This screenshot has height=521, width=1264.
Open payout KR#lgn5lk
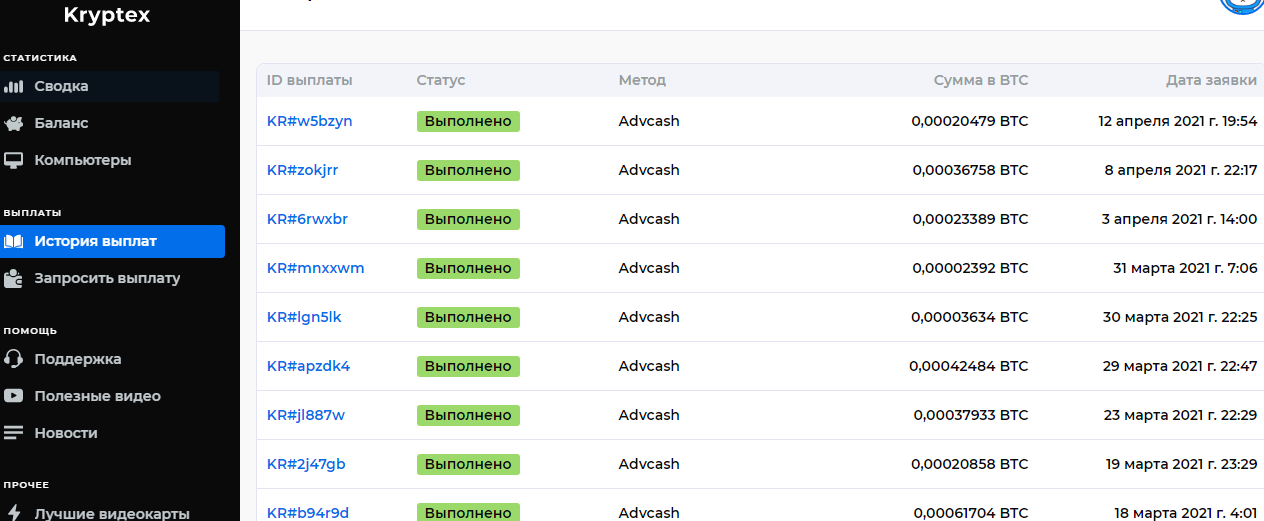tap(304, 317)
